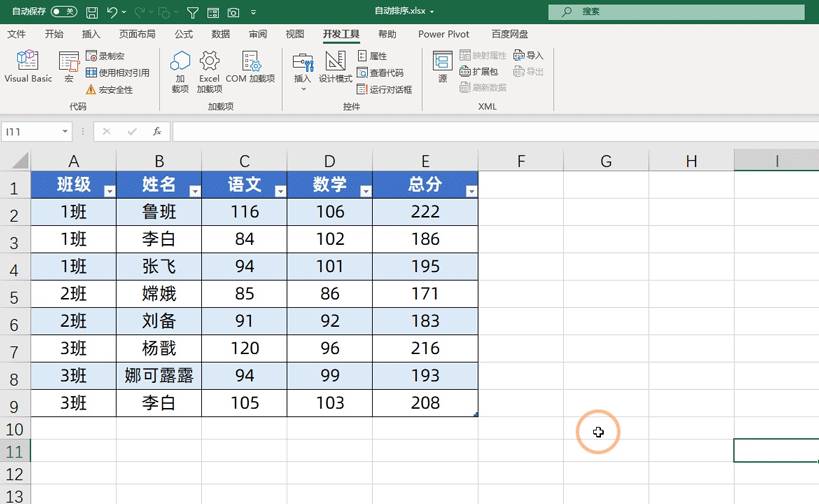
Task: Open COM 加载项 dialog
Action: tap(250, 67)
